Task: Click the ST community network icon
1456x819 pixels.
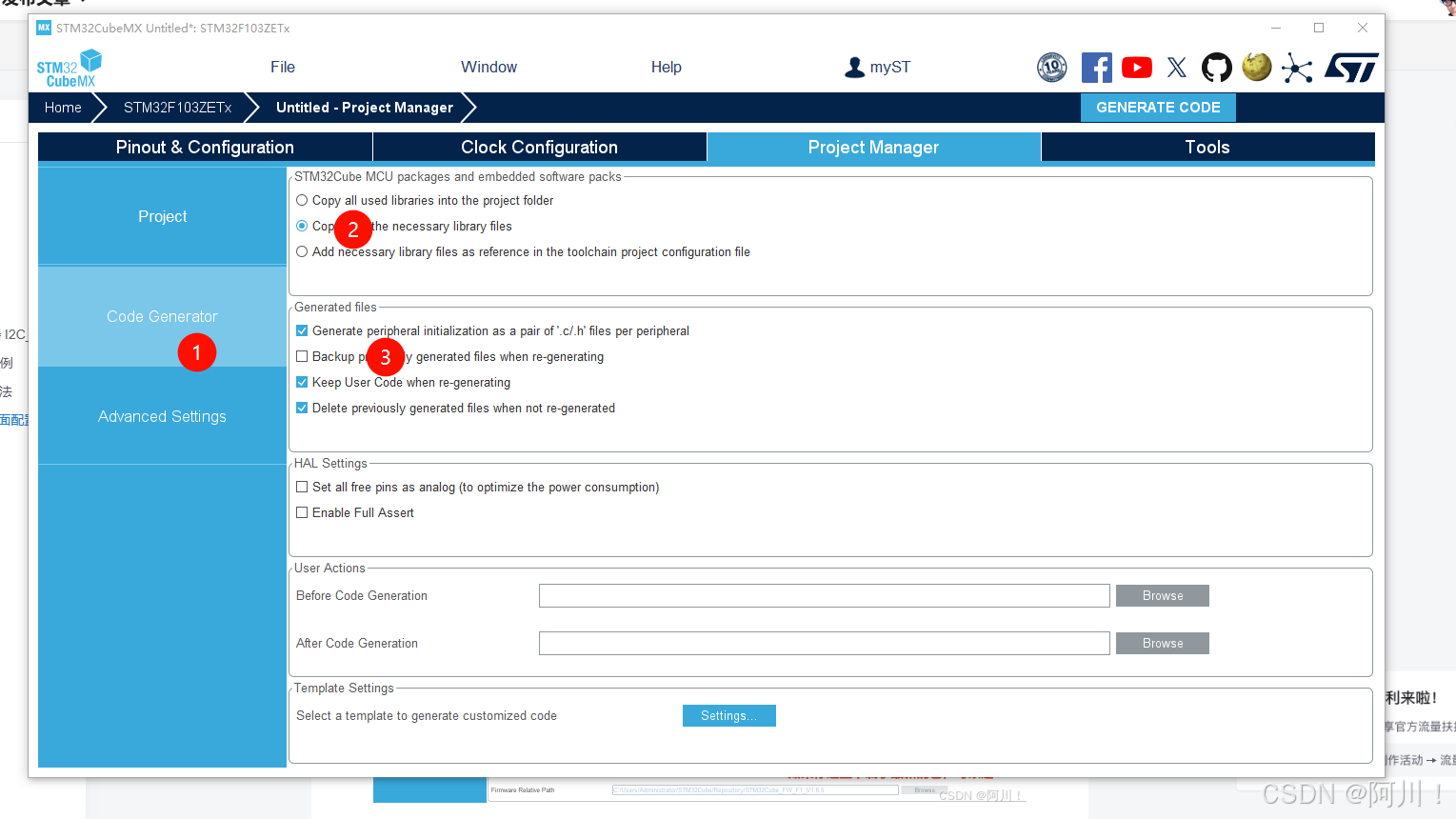Action: click(1297, 68)
